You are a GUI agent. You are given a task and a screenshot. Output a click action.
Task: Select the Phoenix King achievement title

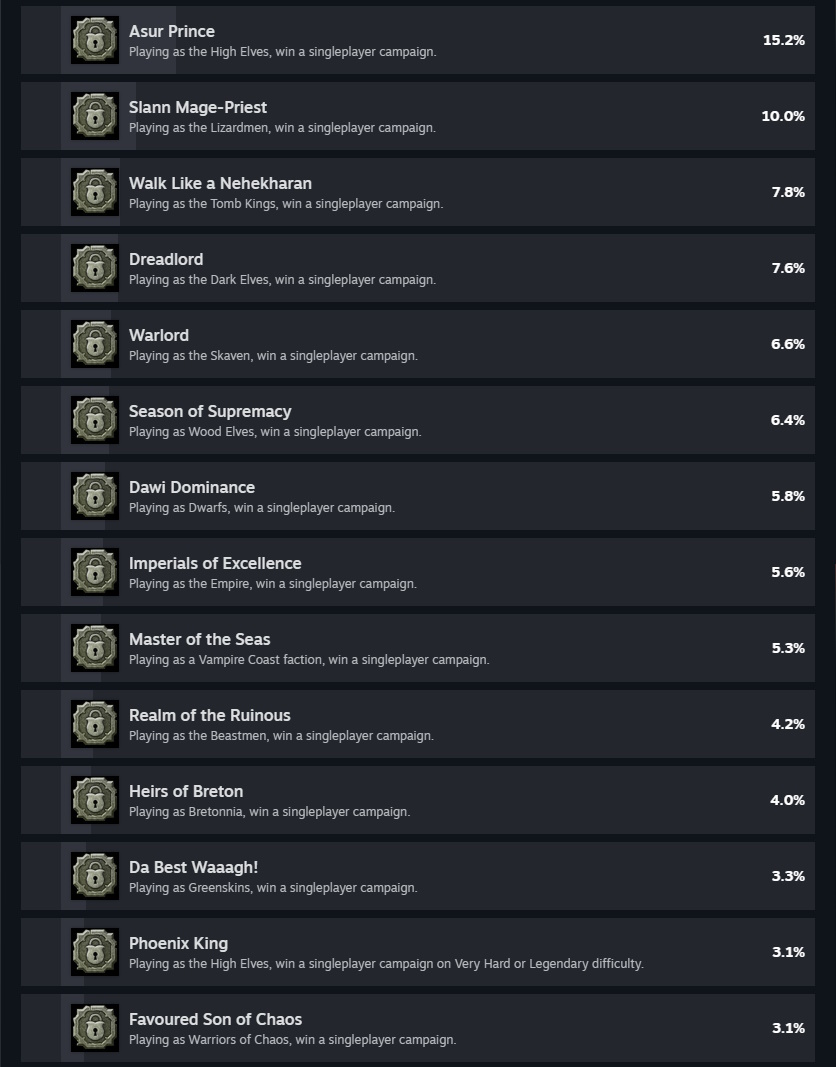tap(178, 943)
